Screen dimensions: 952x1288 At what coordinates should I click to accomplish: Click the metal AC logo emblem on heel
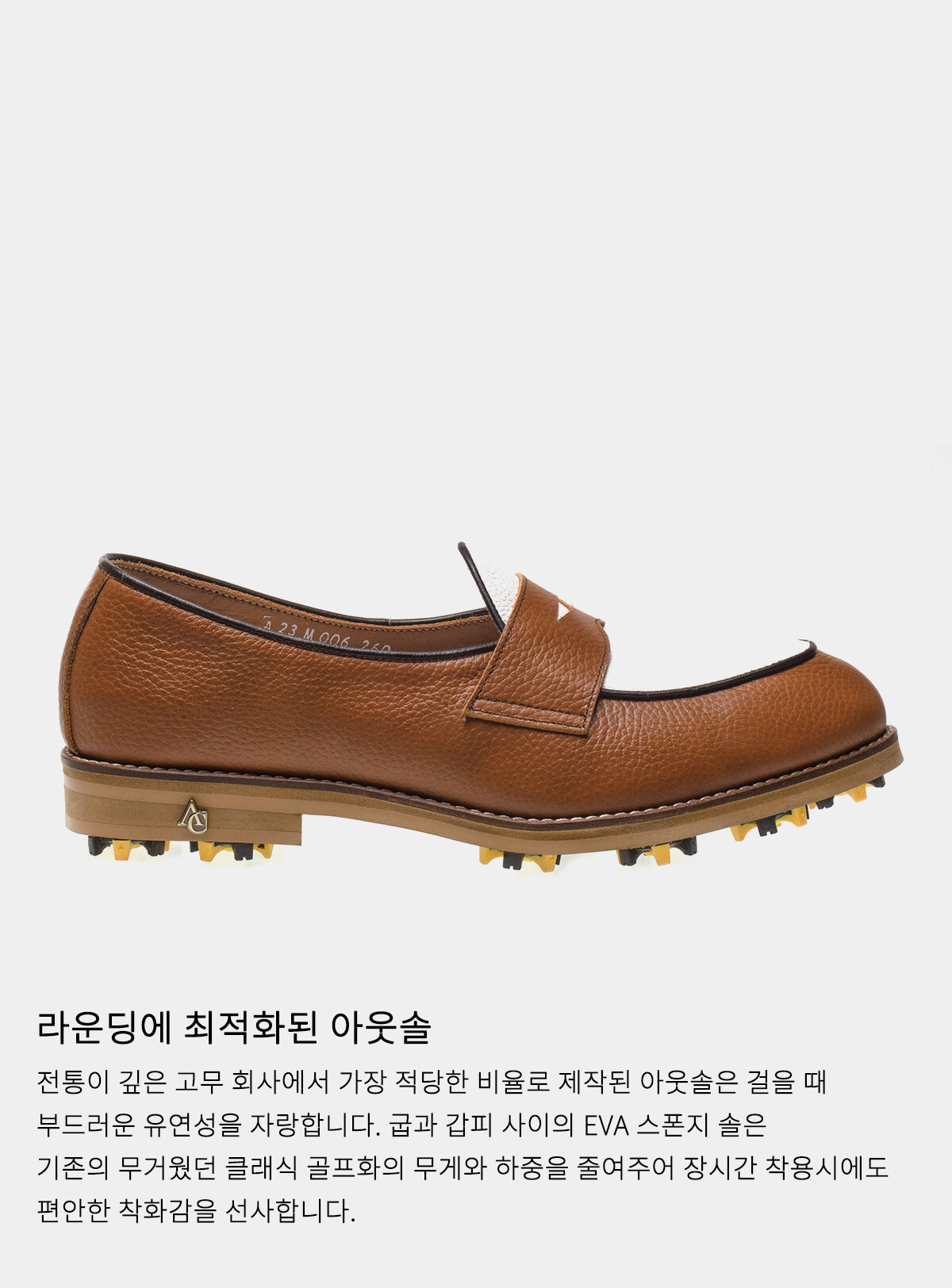pyautogui.click(x=193, y=817)
